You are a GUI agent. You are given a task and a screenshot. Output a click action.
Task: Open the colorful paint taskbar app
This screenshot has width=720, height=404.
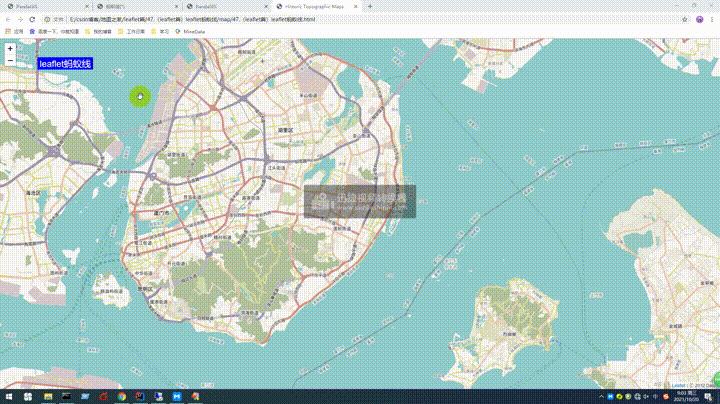coord(195,397)
